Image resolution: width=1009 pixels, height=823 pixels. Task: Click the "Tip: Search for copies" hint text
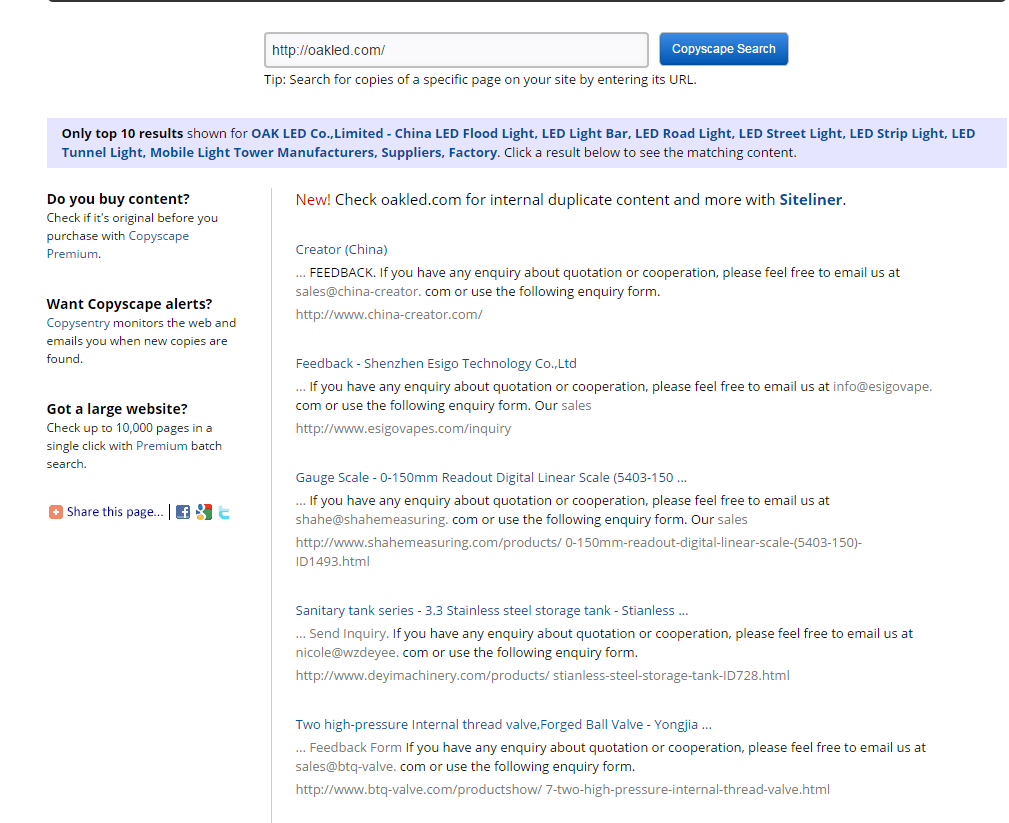point(480,79)
